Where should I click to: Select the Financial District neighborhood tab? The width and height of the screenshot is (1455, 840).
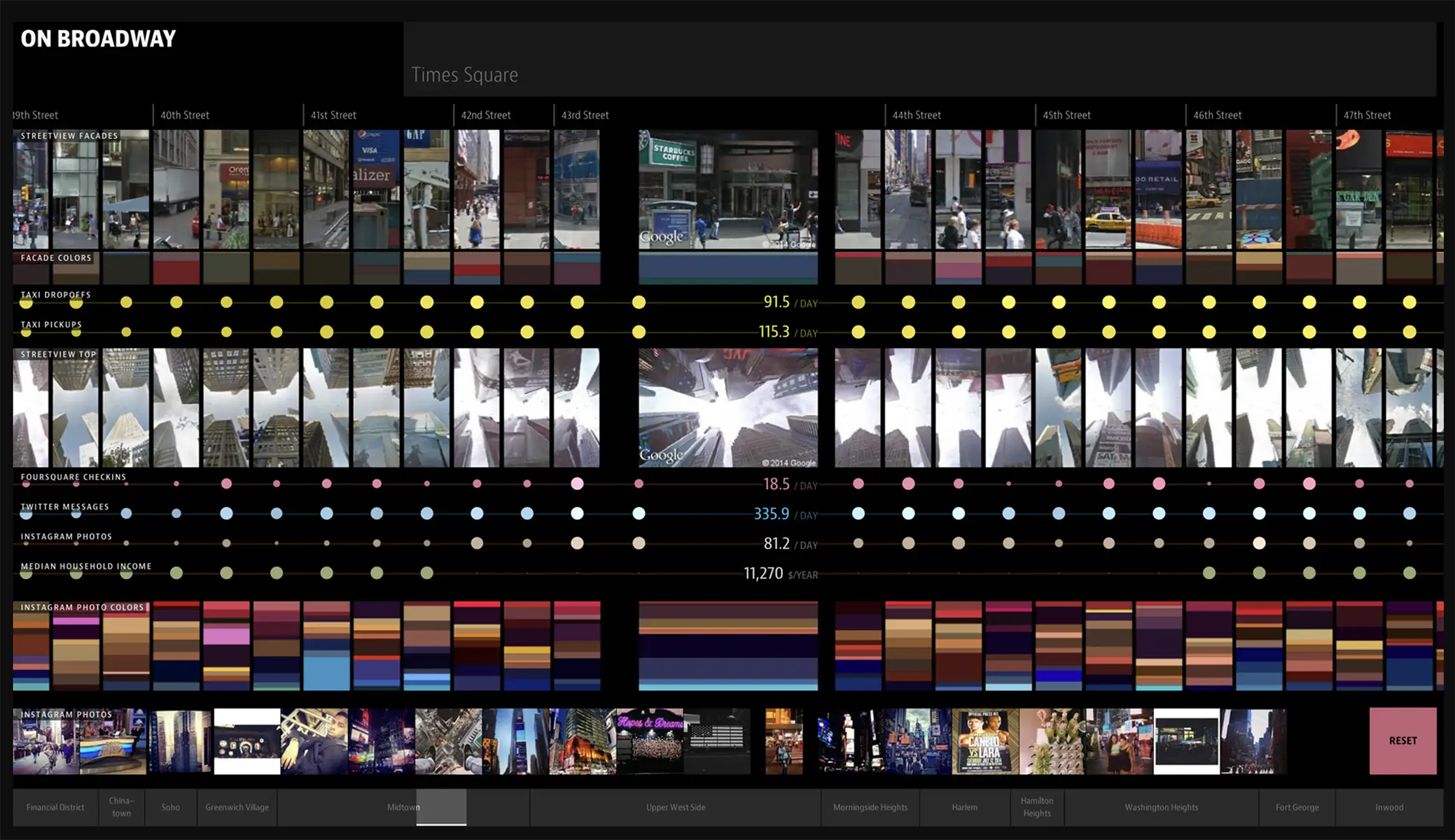[55, 807]
